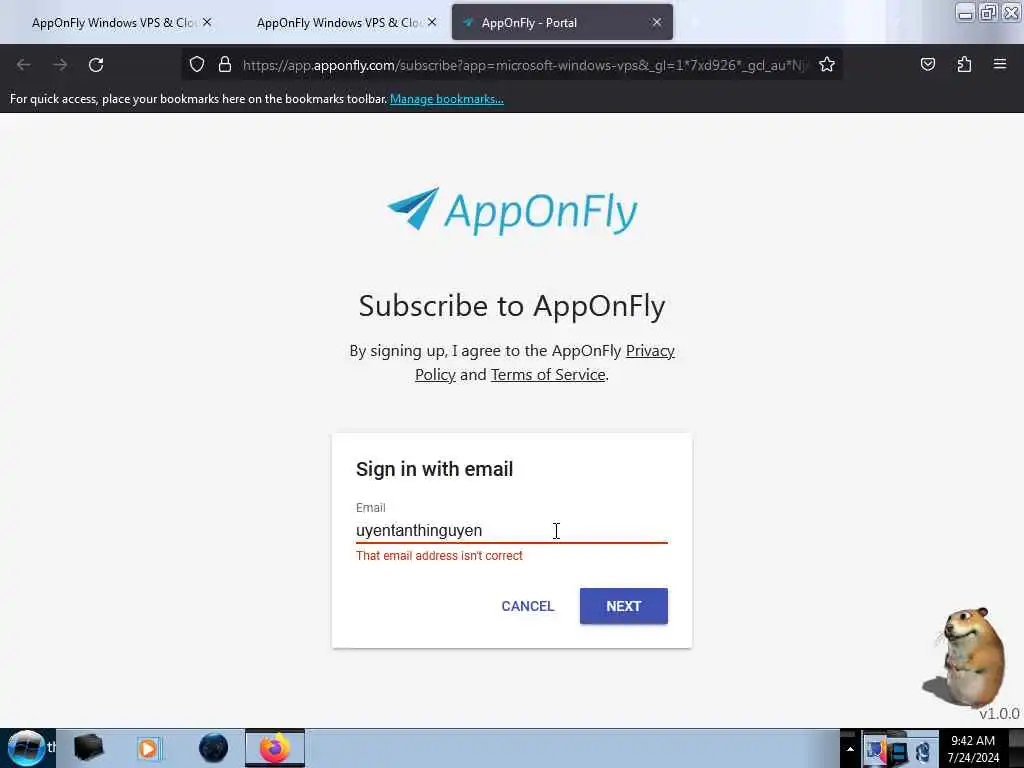1024x768 pixels.
Task: Open the media player taskbar icon
Action: pos(148,748)
